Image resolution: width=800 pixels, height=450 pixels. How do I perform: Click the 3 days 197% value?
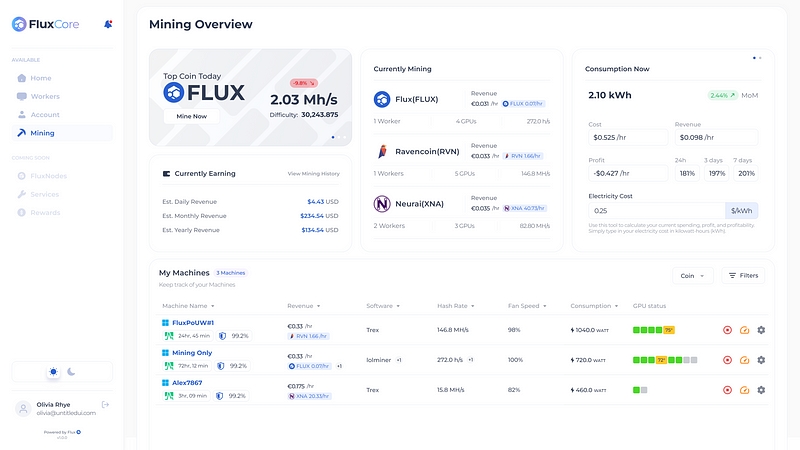717,173
